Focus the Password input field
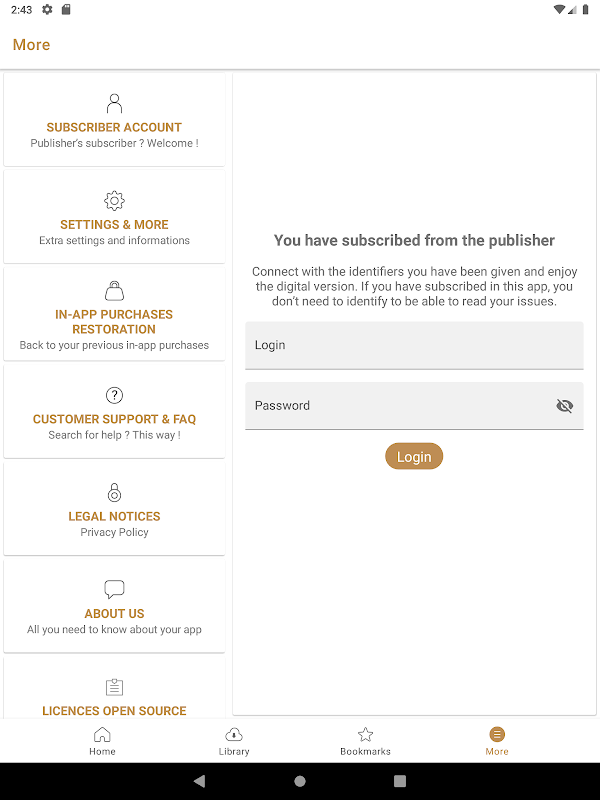 click(x=395, y=406)
